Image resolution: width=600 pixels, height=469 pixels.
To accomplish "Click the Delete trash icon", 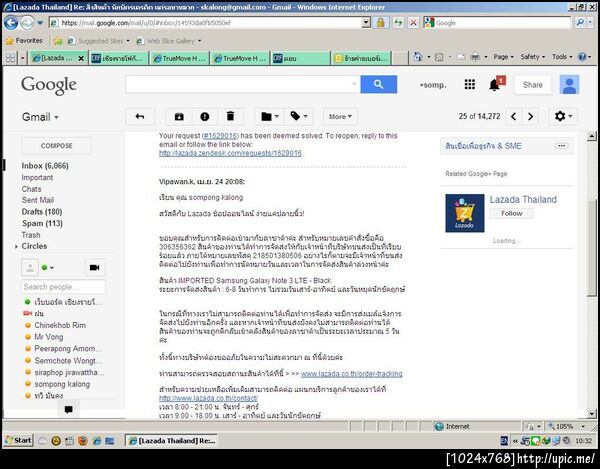I will pyautogui.click(x=230, y=117).
